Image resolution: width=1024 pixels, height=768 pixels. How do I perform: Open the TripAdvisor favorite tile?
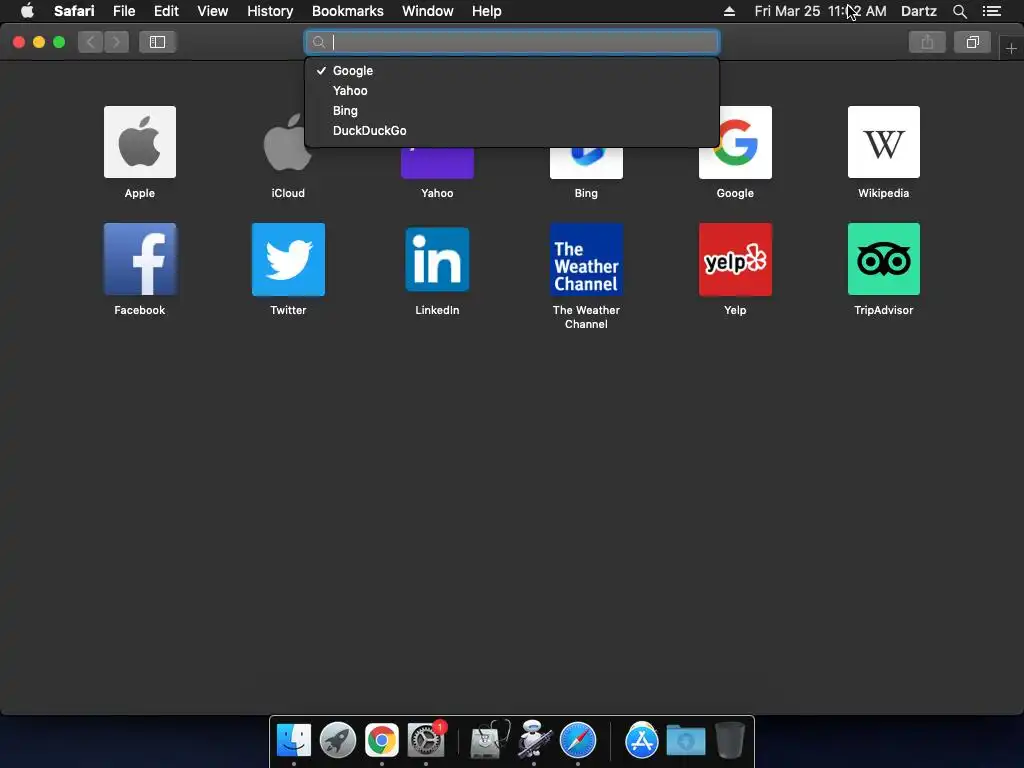pyautogui.click(x=884, y=259)
